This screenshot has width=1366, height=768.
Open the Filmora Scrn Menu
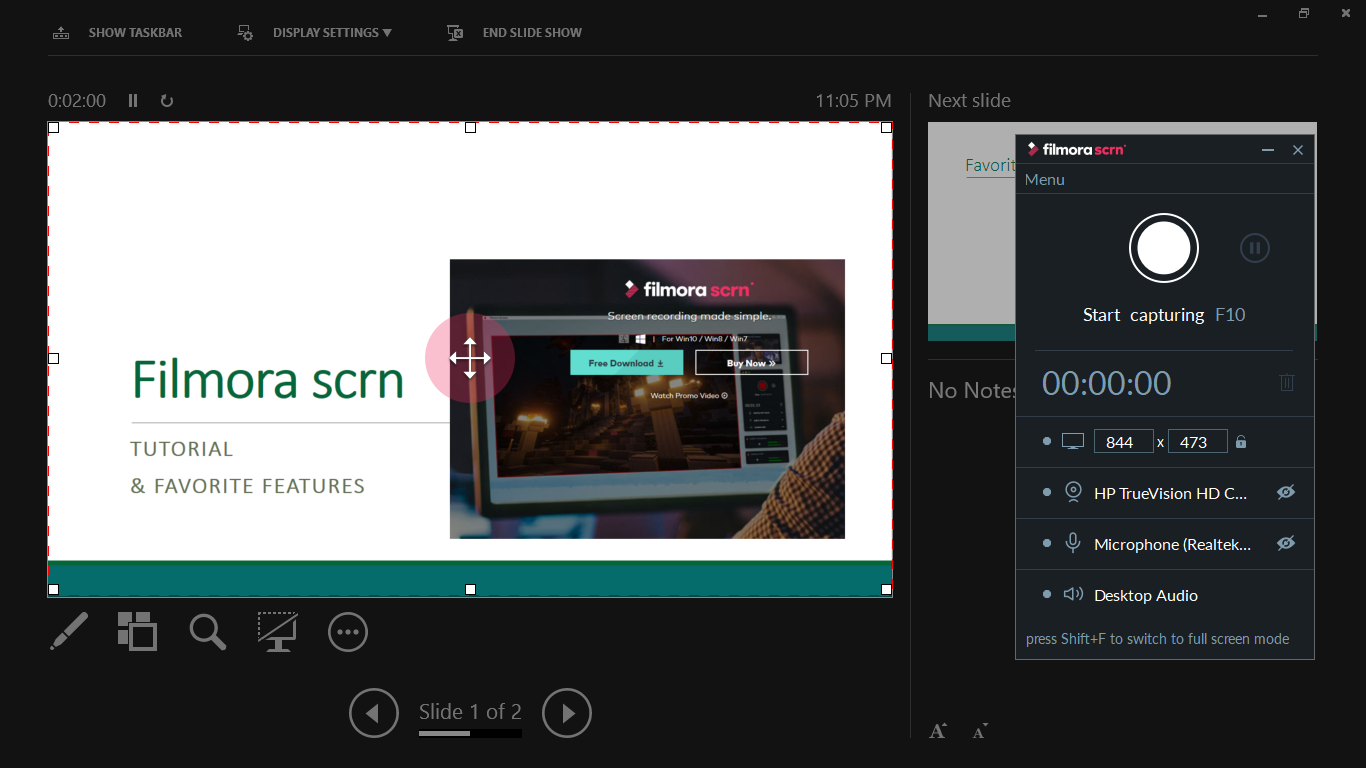(1044, 179)
